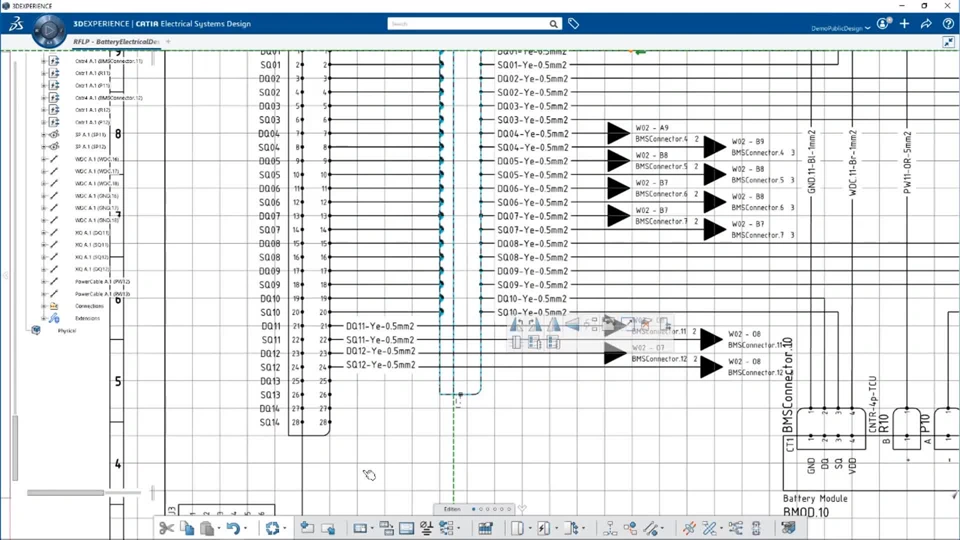Viewport: 960px width, 540px height.
Task: Click the horizontal scrollbar under the tree
Action: pyautogui.click(x=66, y=492)
